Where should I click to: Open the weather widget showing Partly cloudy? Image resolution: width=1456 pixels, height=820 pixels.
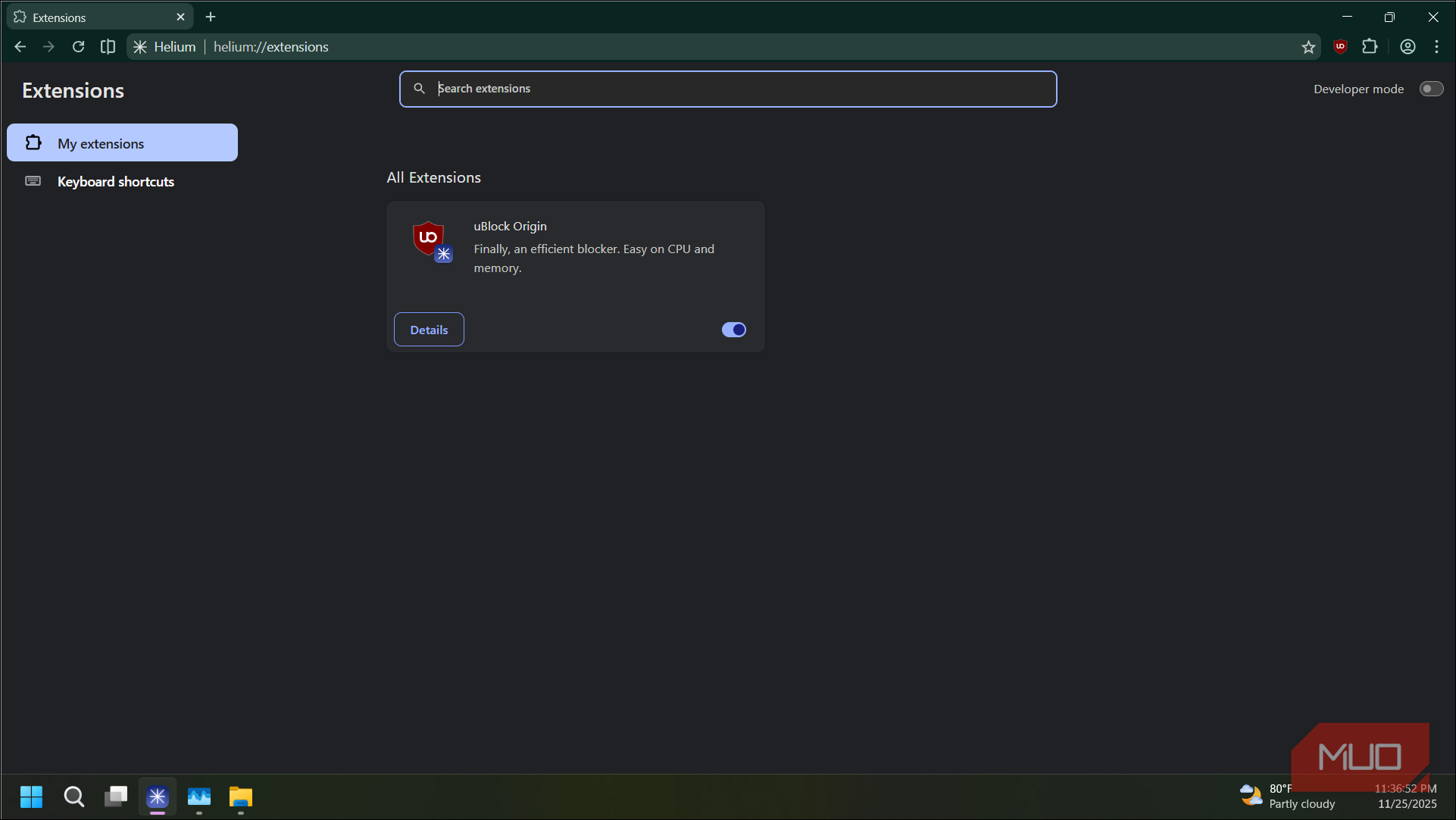pos(1287,796)
